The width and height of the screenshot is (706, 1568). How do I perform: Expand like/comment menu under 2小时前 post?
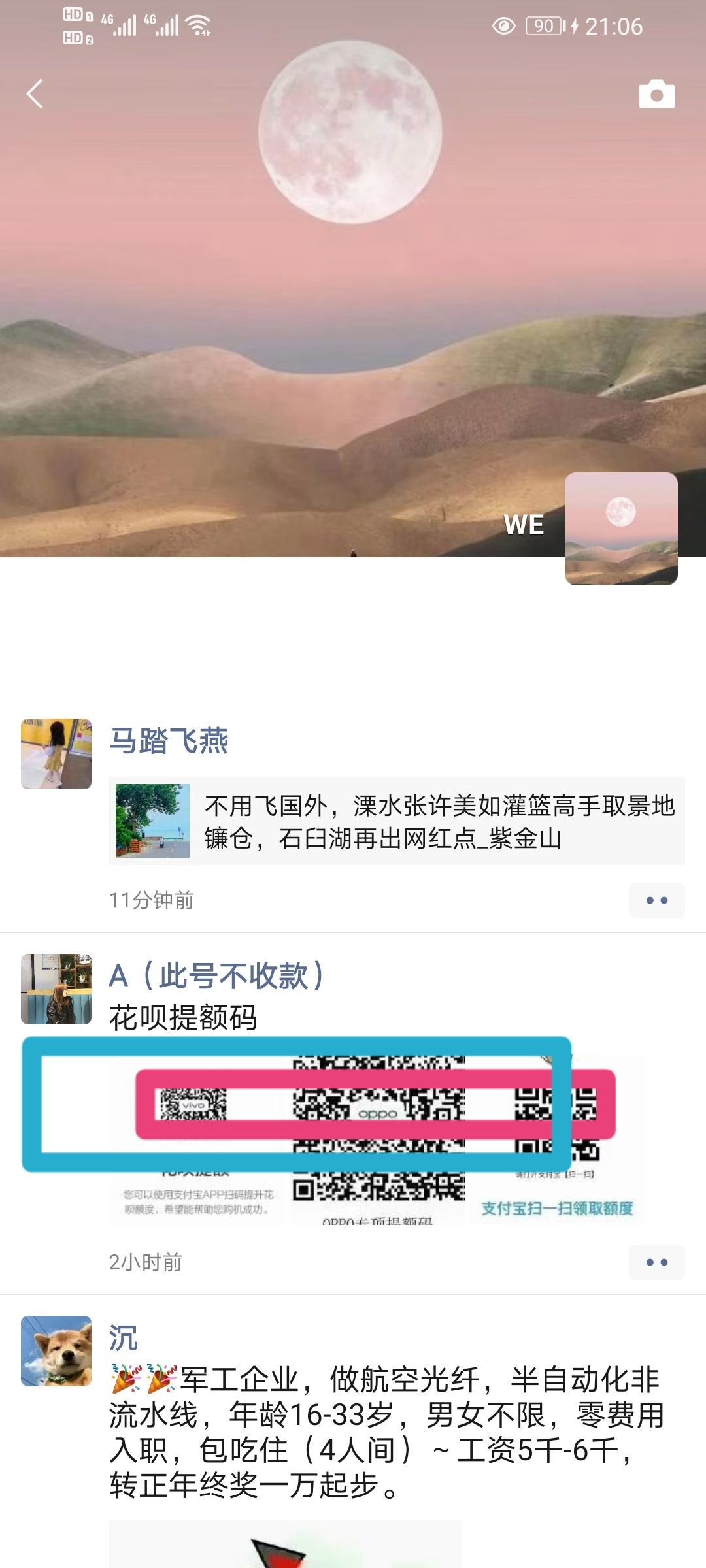pos(657,1262)
